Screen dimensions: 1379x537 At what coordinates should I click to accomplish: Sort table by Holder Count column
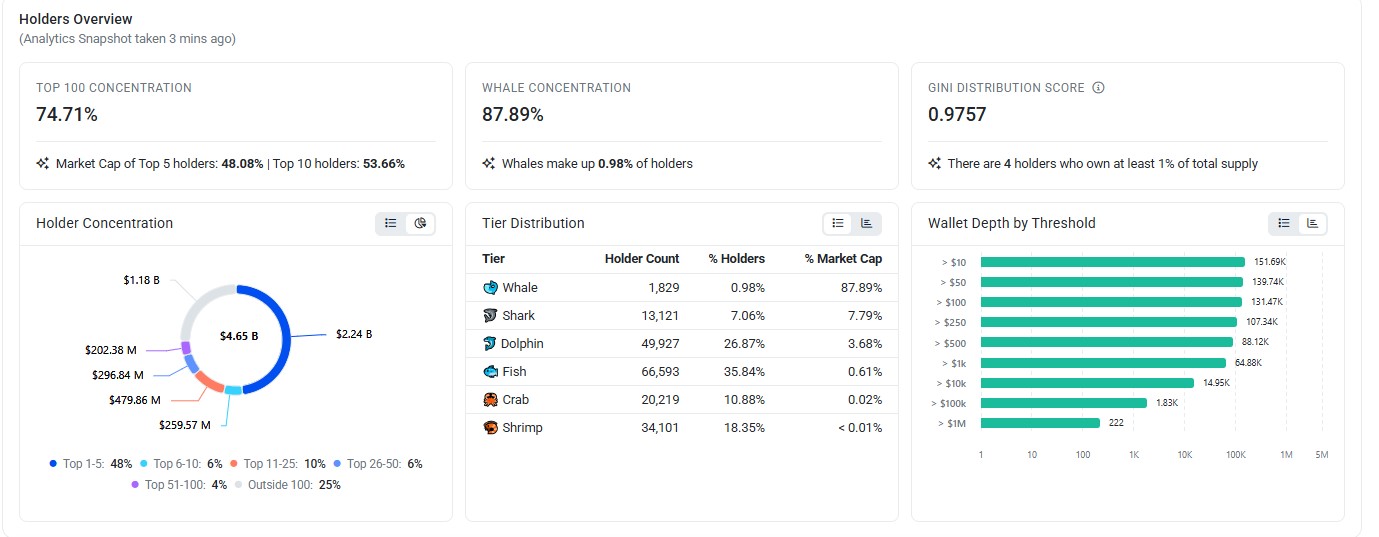coord(642,259)
